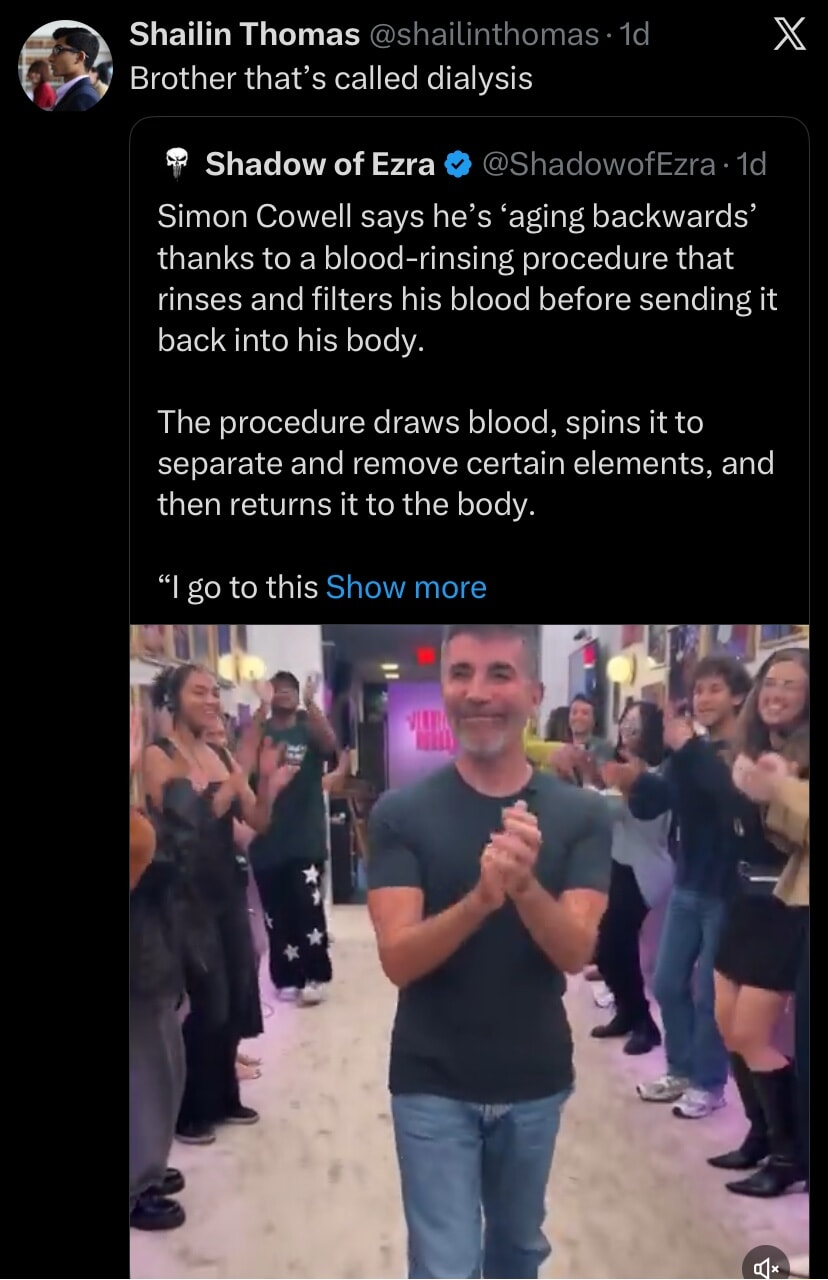
Task: Open the quoted post text about Simon Cowell
Action: 468,278
